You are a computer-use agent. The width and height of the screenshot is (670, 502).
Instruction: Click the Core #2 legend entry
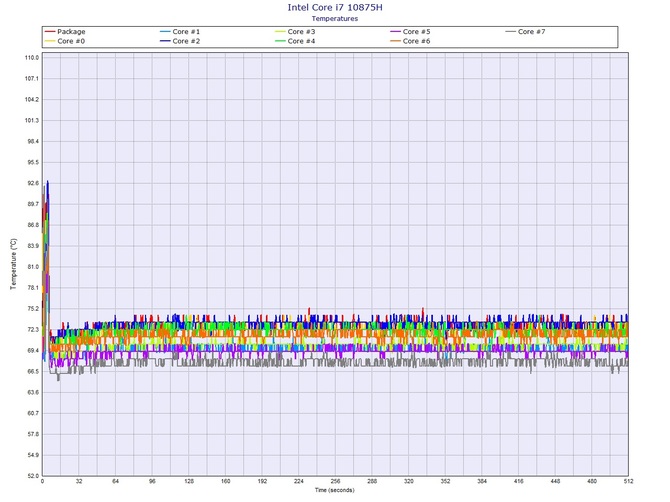(180, 41)
